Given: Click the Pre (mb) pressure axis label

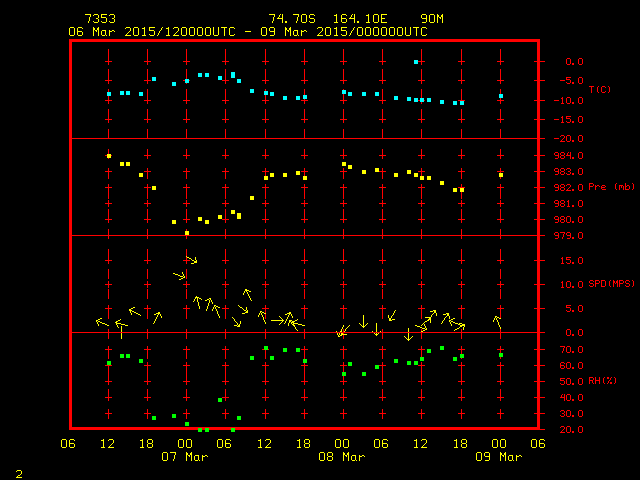Looking at the screenshot, I should pos(611,187).
